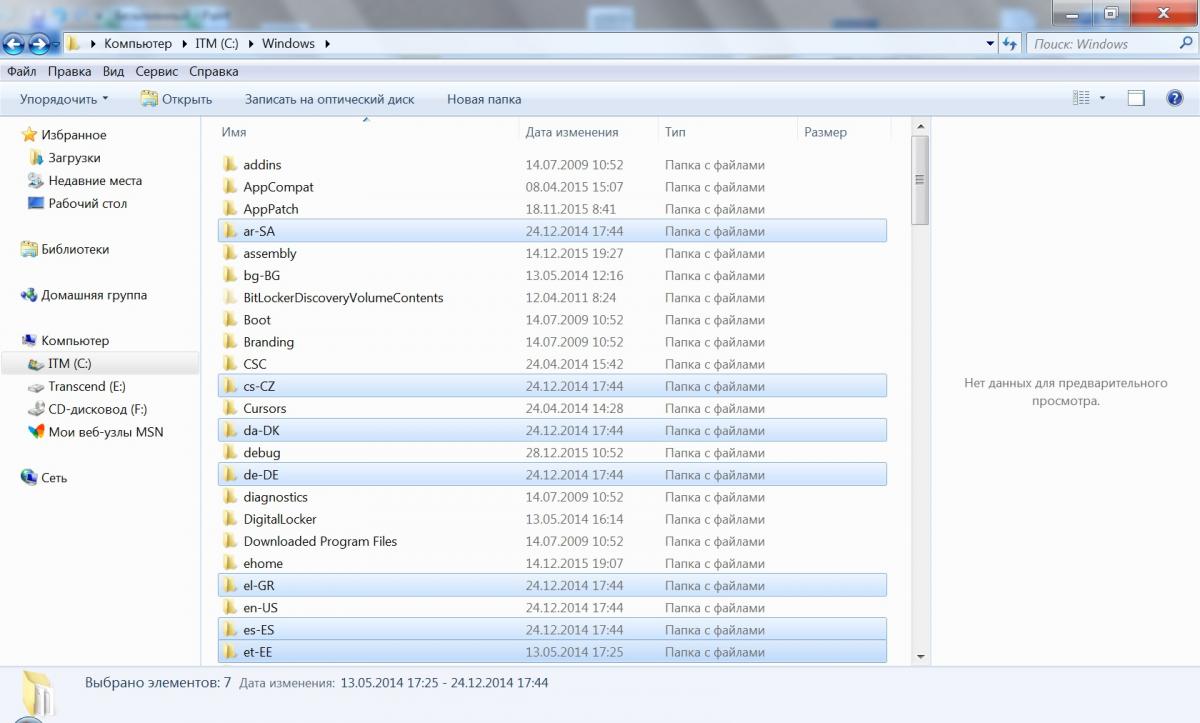Screen dimensions: 1200x723
Task: Open the Файл menu
Action: (x=21, y=71)
